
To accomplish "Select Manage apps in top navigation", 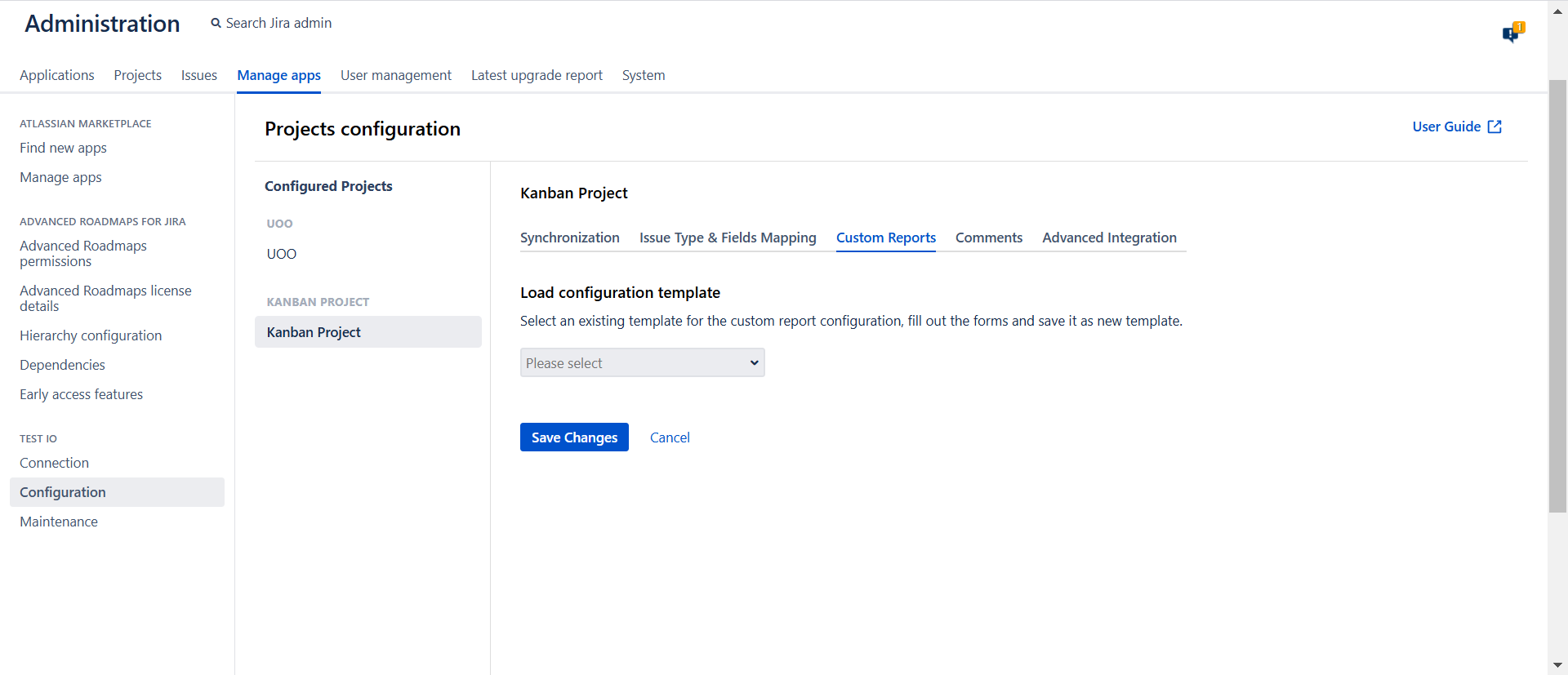I will point(278,75).
